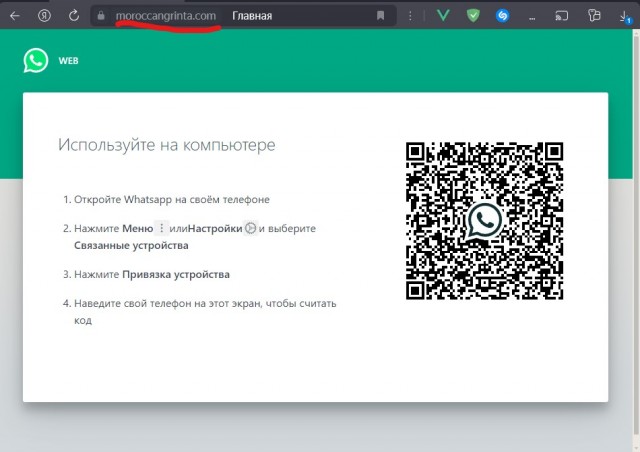Open the Yandex home button
This screenshot has height=452, width=640.
[44, 16]
